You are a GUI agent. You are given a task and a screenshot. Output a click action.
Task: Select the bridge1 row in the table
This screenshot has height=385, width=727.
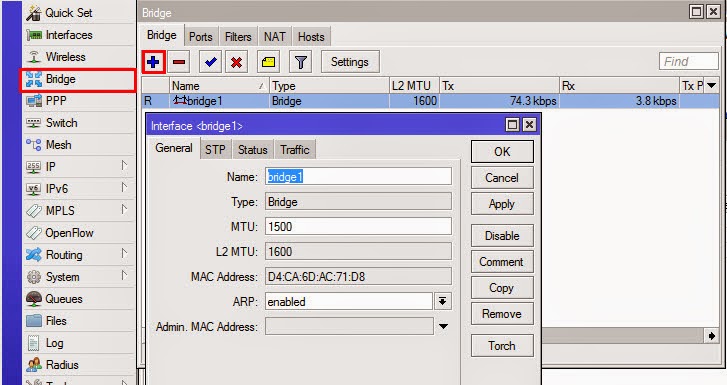tap(430, 101)
